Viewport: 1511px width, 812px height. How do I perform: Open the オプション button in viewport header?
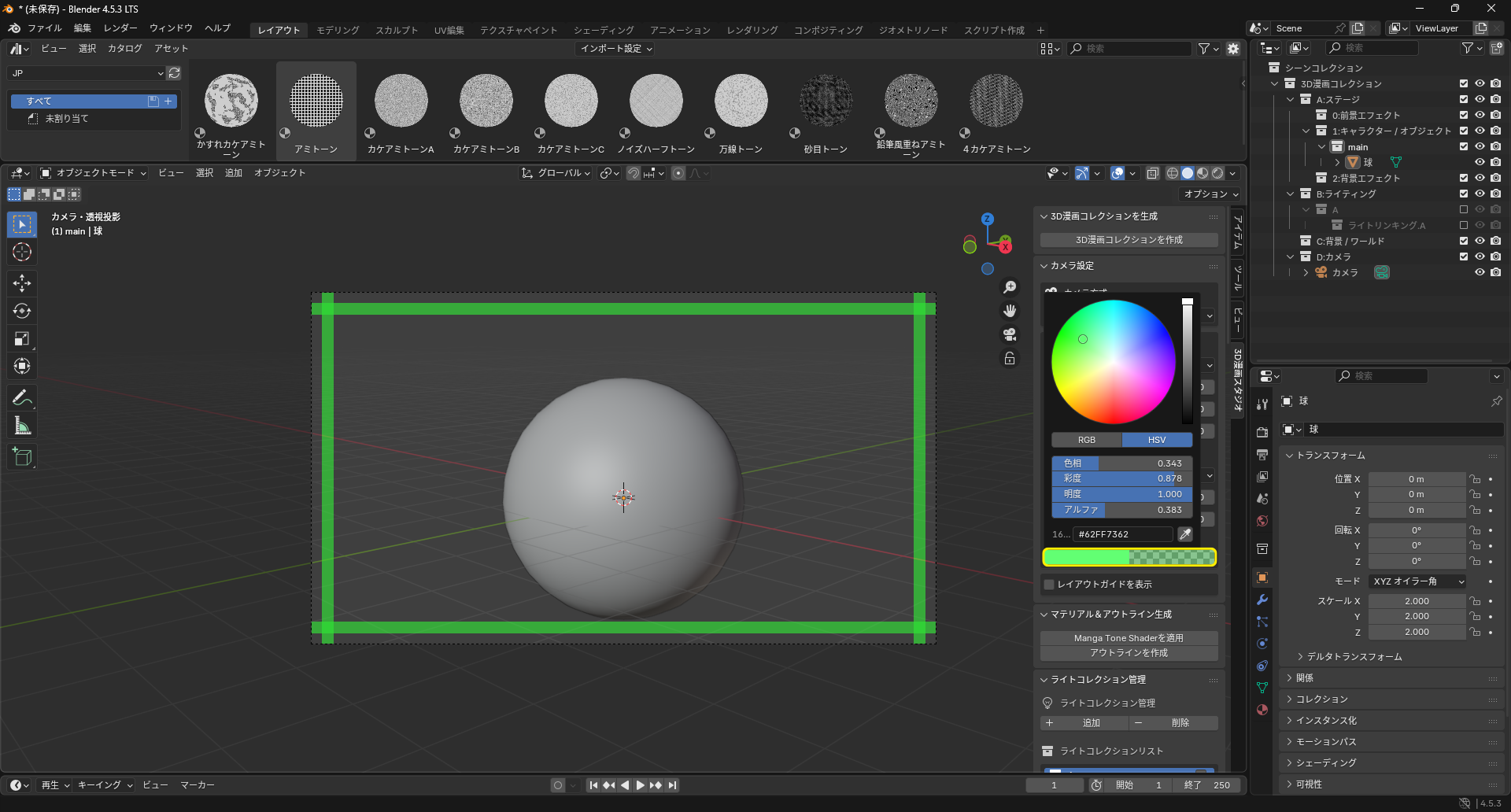coord(1210,194)
